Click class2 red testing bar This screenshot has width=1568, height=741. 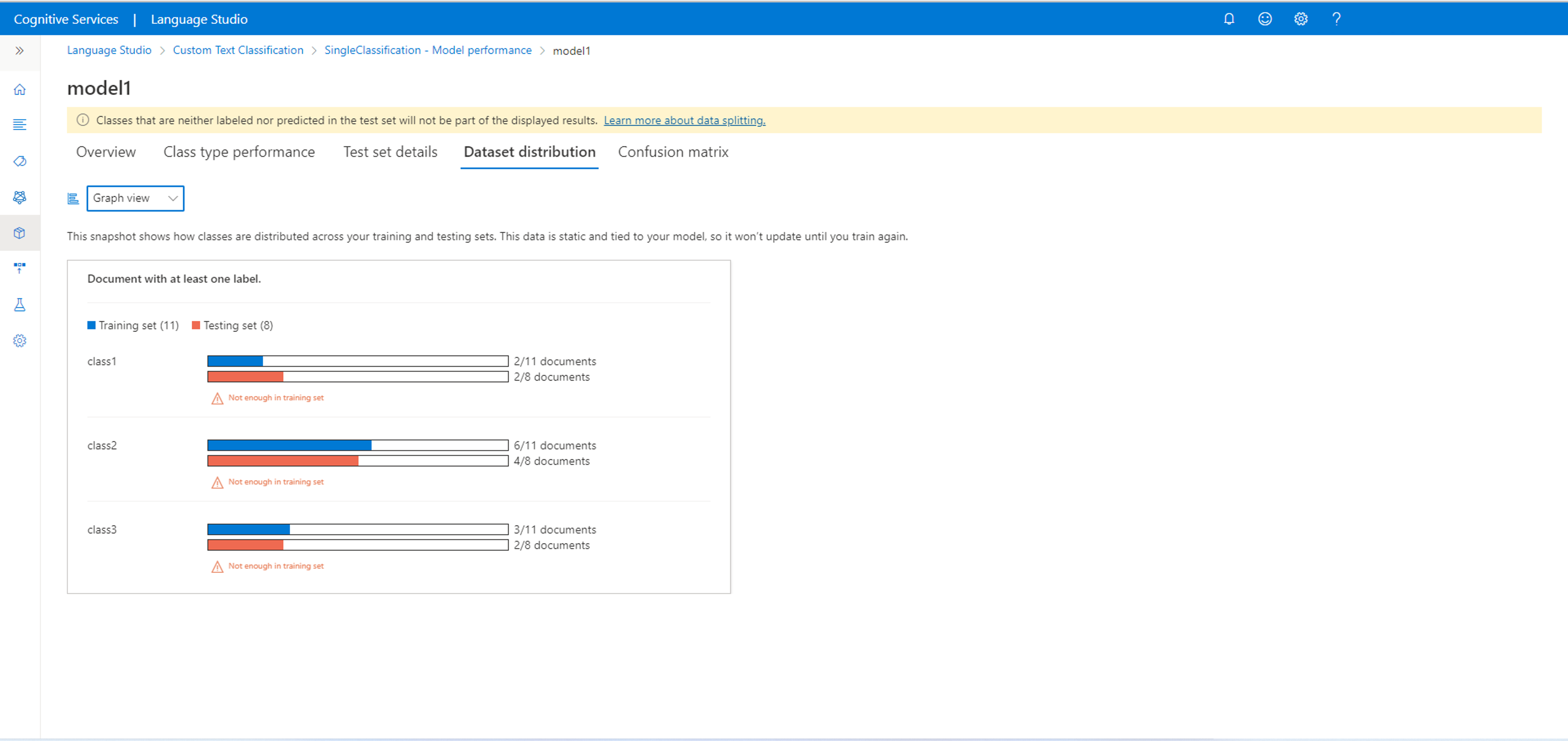[283, 461]
